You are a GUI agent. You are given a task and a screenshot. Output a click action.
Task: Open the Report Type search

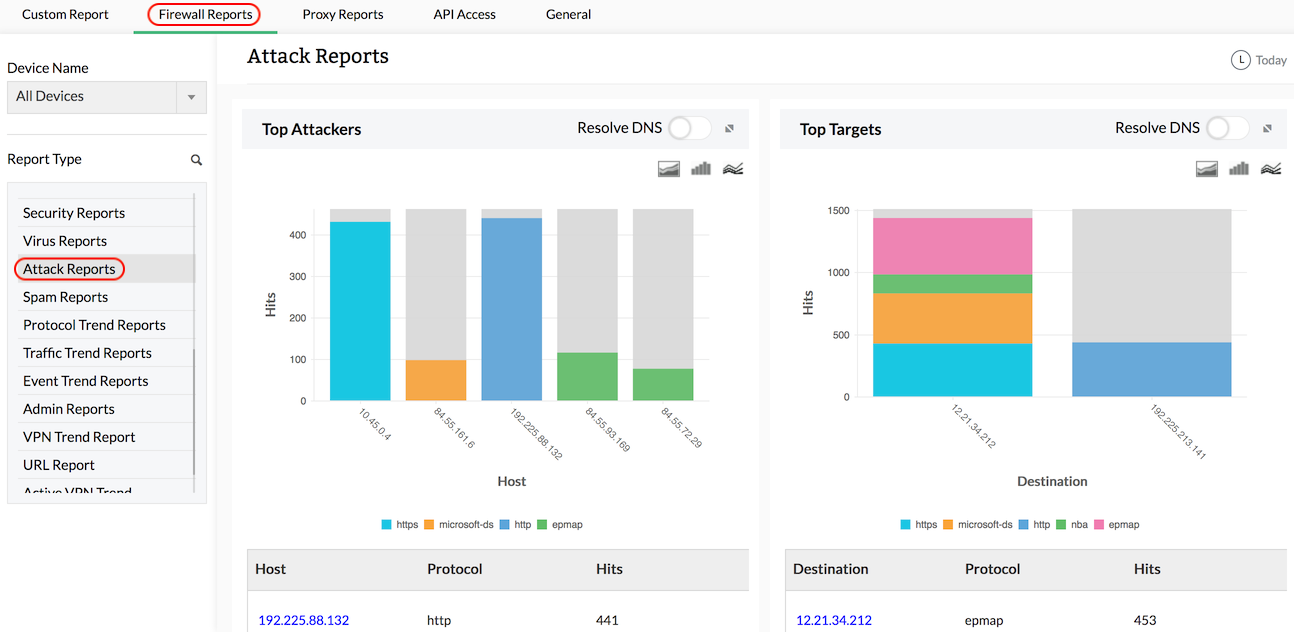pyautogui.click(x=196, y=159)
